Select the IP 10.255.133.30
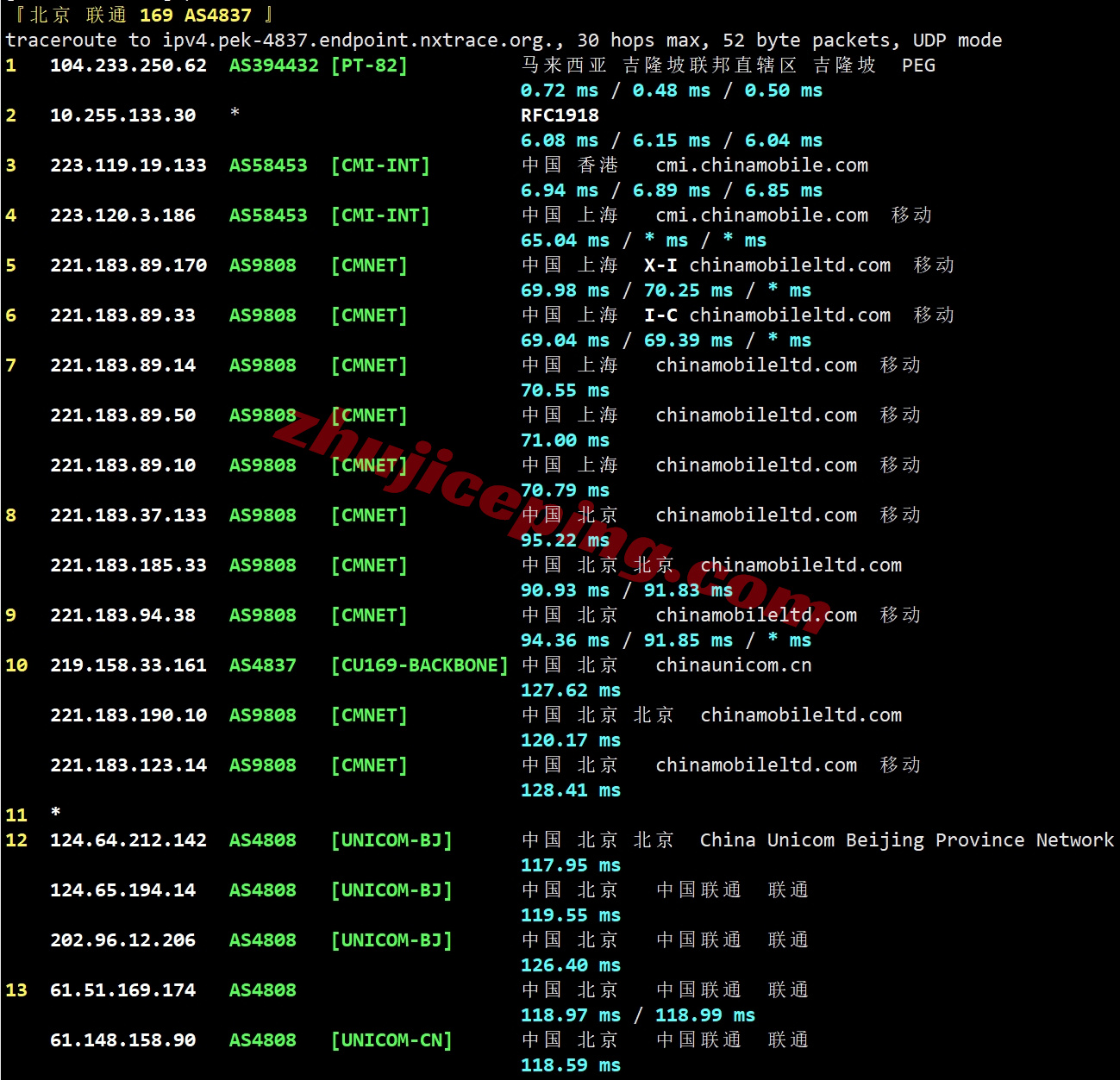The width and height of the screenshot is (1120, 1080). pyautogui.click(x=123, y=115)
